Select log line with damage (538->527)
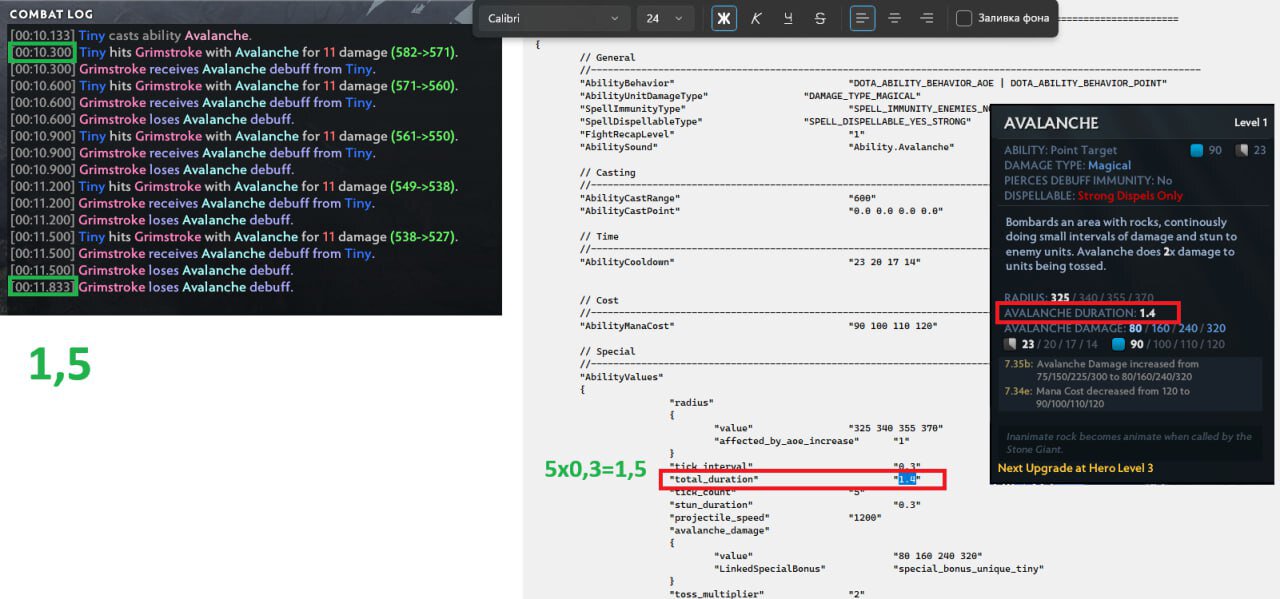Screen dimensions: 1280x599 pos(234,237)
